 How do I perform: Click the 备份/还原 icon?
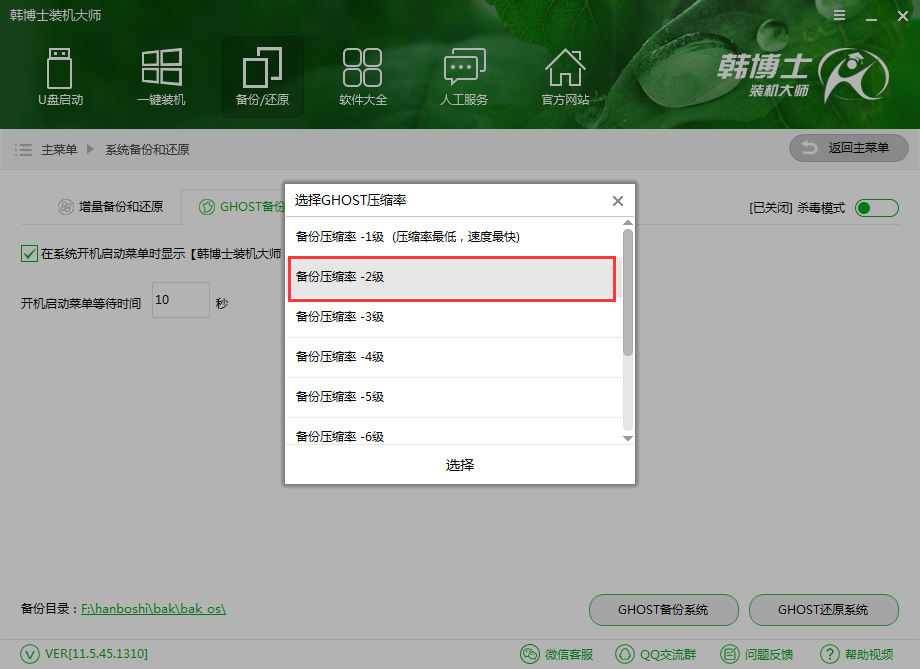coord(262,76)
